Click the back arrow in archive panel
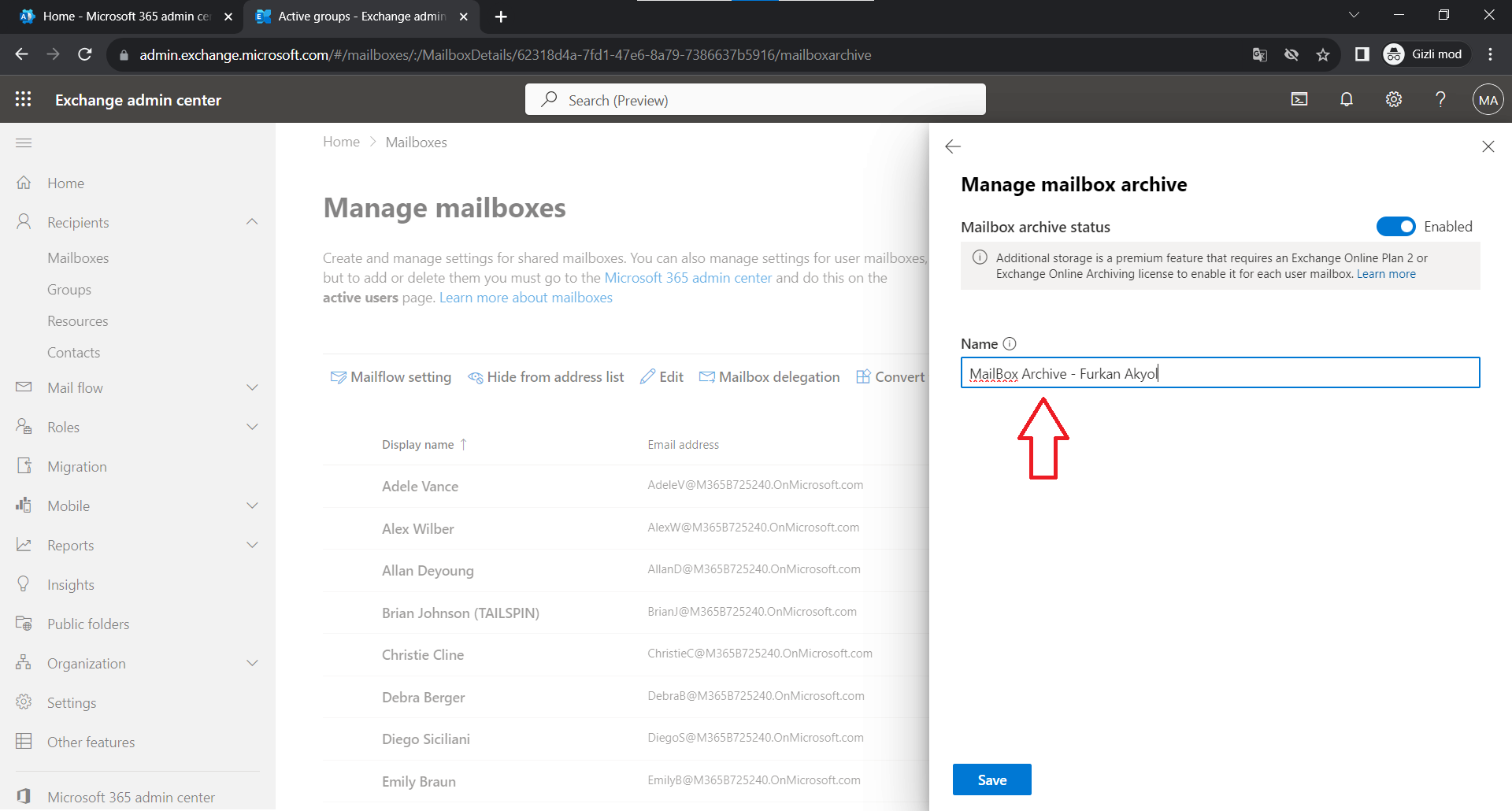This screenshot has height=811, width=1512. point(953,146)
